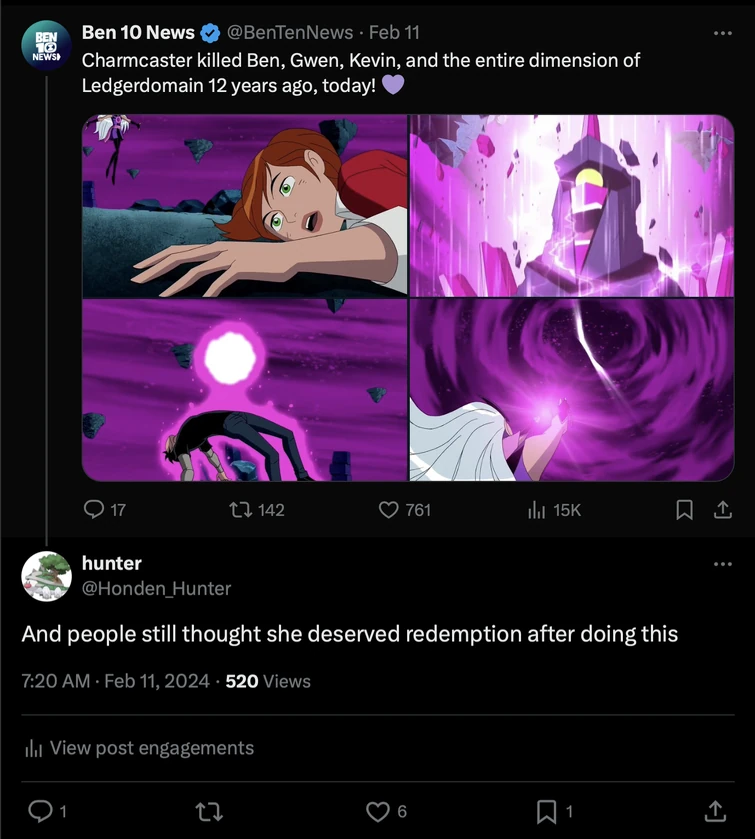Expand the Feb 11 timestamp details
The image size is (755, 839).
(x=390, y=31)
